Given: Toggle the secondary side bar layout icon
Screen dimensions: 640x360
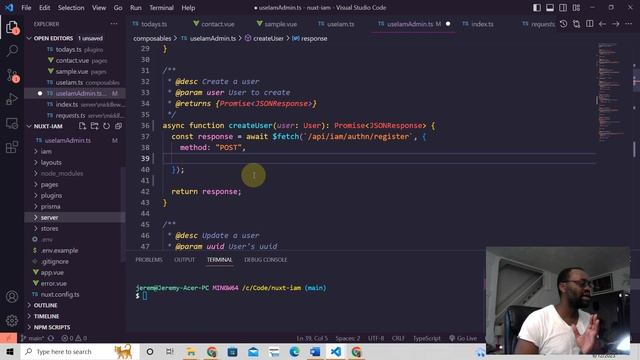Looking at the screenshot, I should point(563,7).
